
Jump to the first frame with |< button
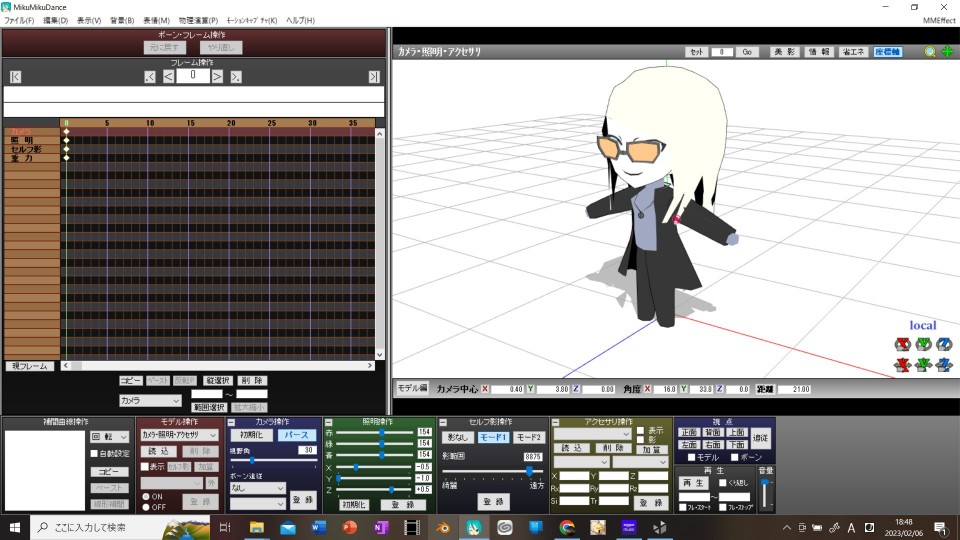point(15,77)
